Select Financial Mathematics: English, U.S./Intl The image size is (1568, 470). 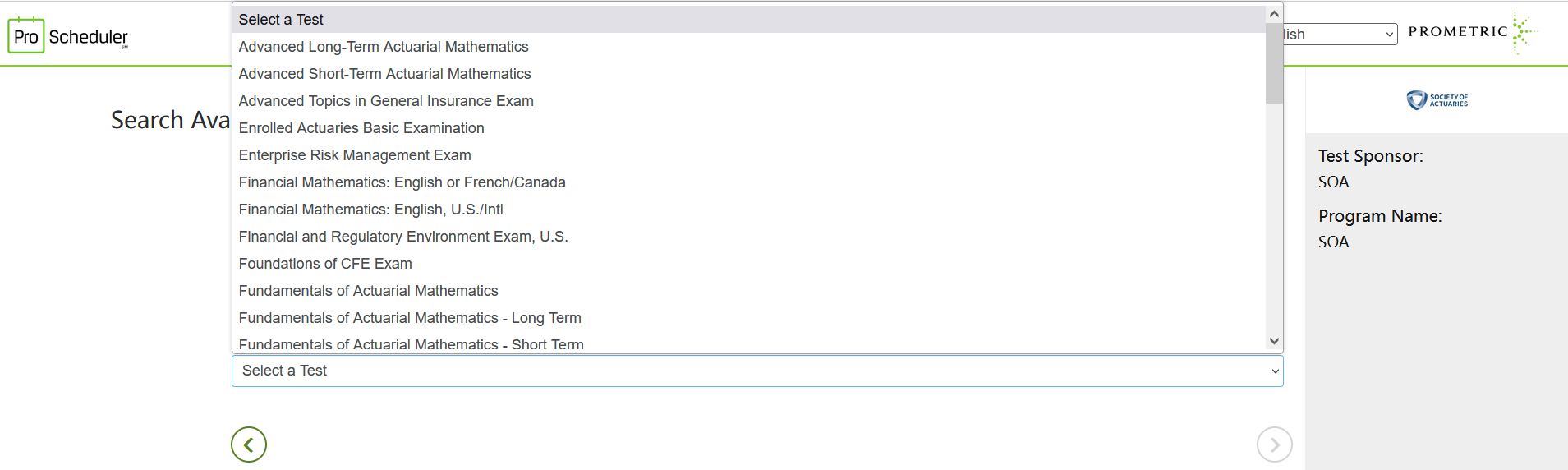(x=370, y=210)
